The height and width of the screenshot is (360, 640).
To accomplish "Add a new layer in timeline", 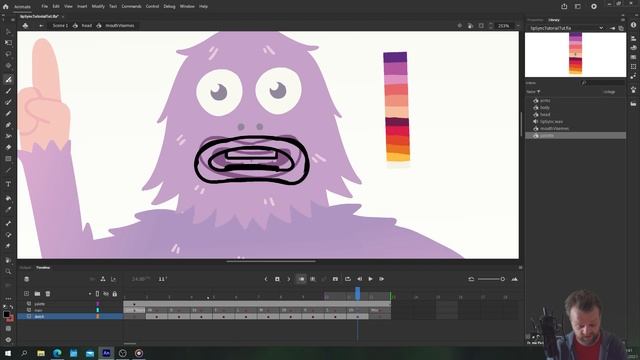I will point(27,293).
